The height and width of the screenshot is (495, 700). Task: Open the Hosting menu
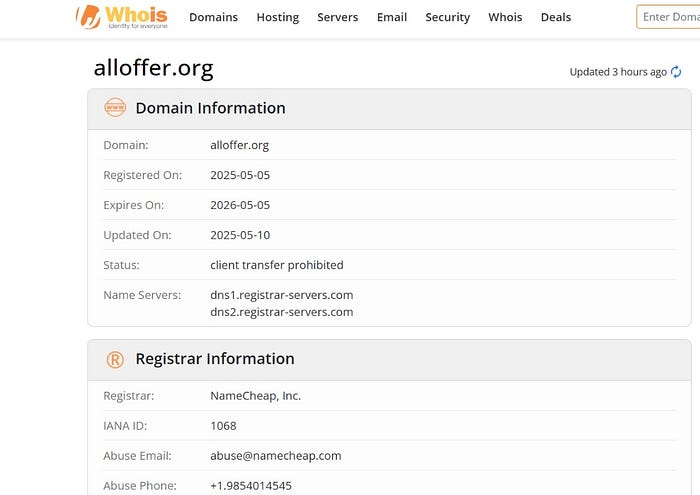tap(278, 17)
